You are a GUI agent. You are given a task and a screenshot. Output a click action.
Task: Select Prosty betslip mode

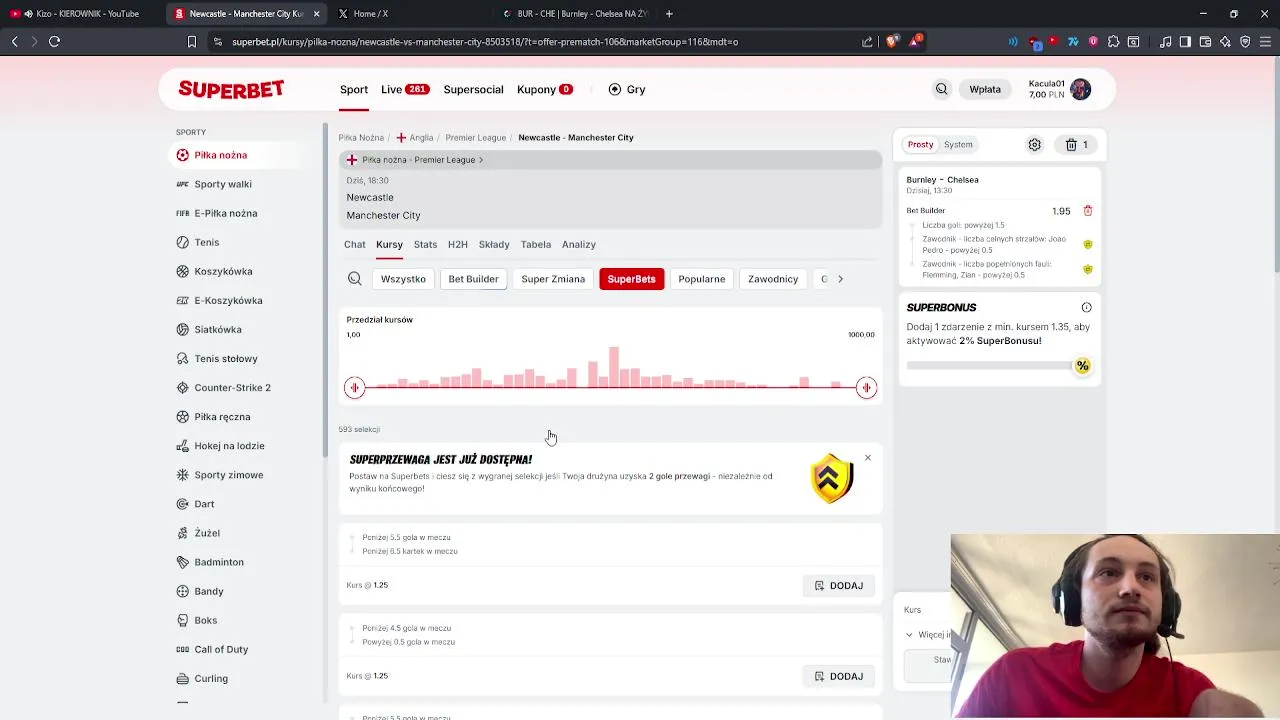(x=920, y=145)
